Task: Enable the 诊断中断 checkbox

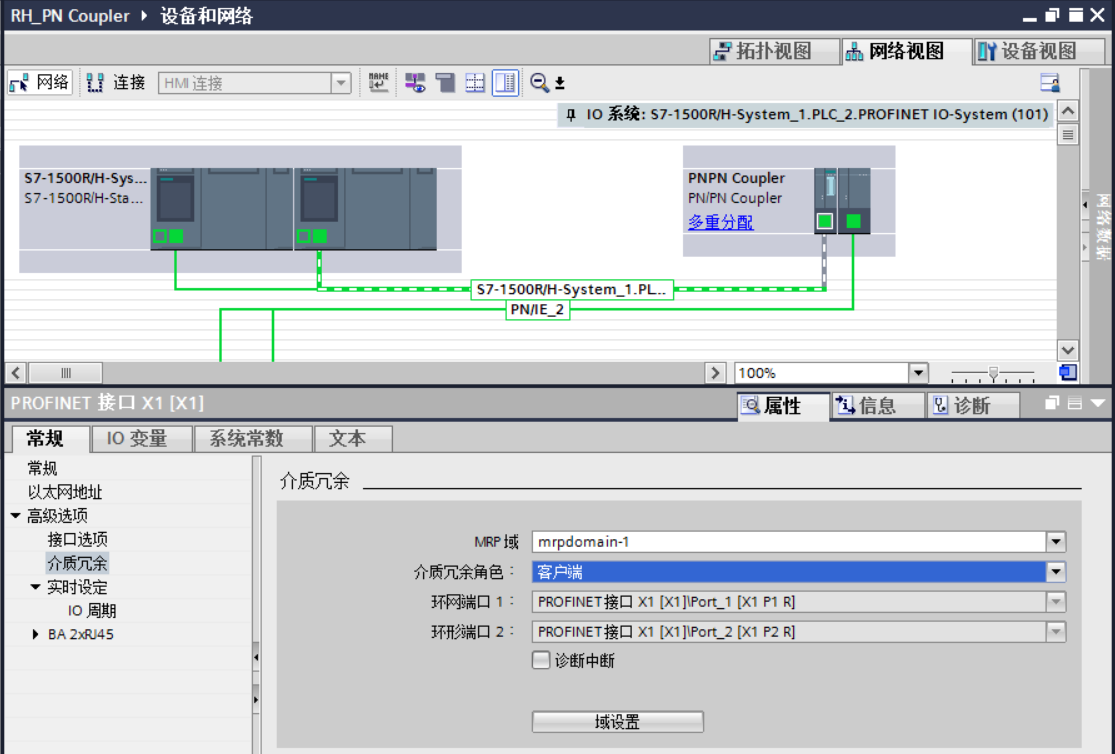Action: [541, 660]
